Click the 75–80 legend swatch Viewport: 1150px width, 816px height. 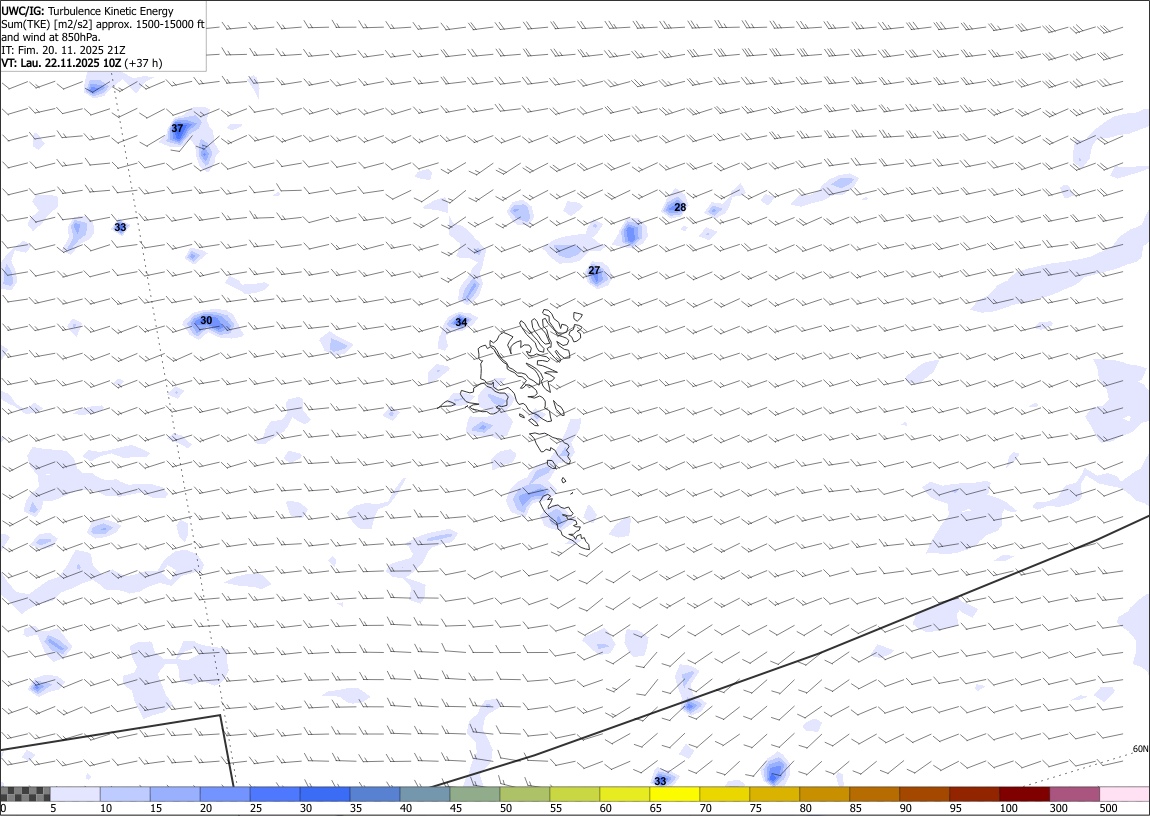(x=774, y=794)
